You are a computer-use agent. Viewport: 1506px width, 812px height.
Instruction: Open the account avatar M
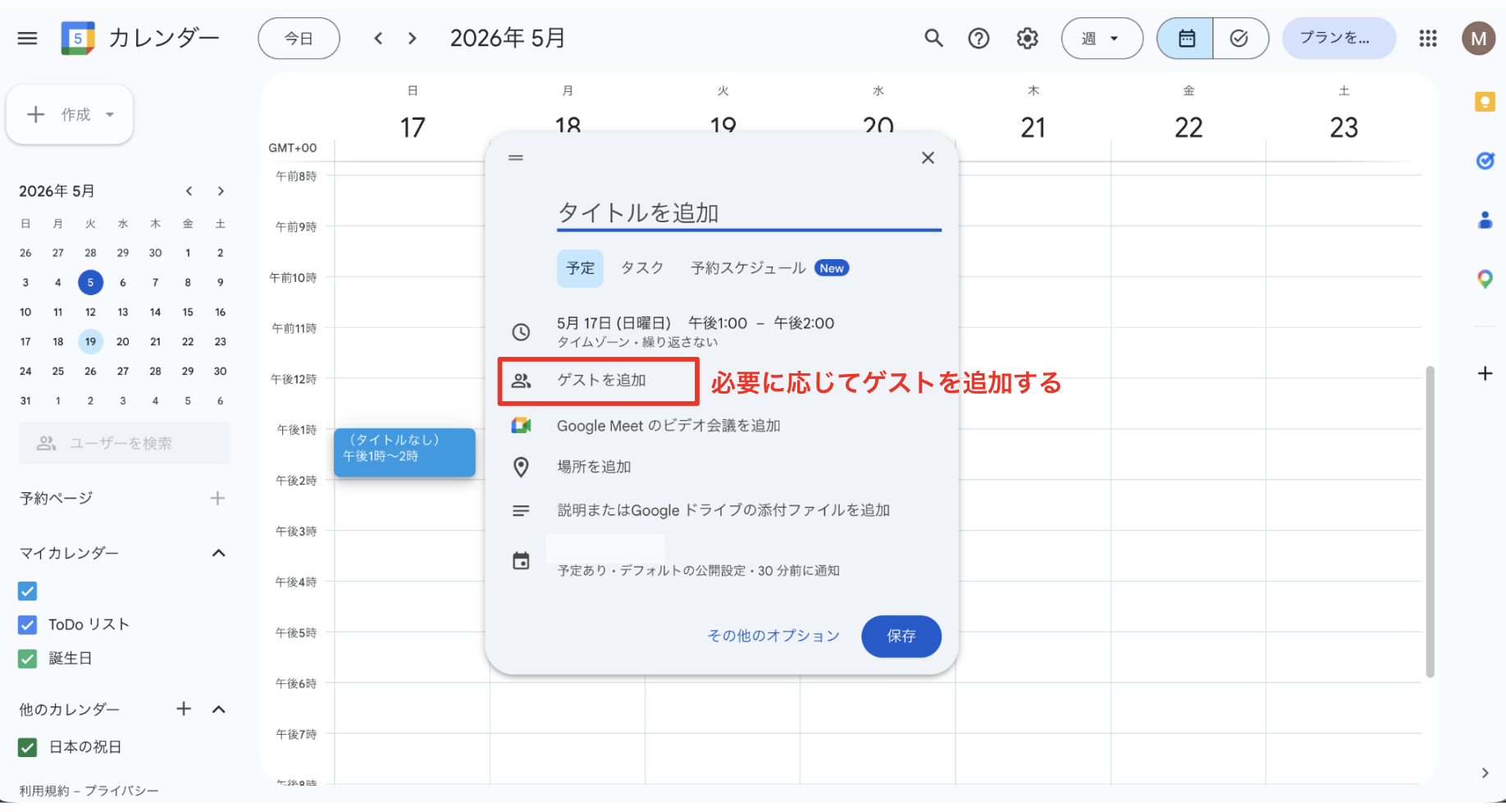[x=1479, y=39]
